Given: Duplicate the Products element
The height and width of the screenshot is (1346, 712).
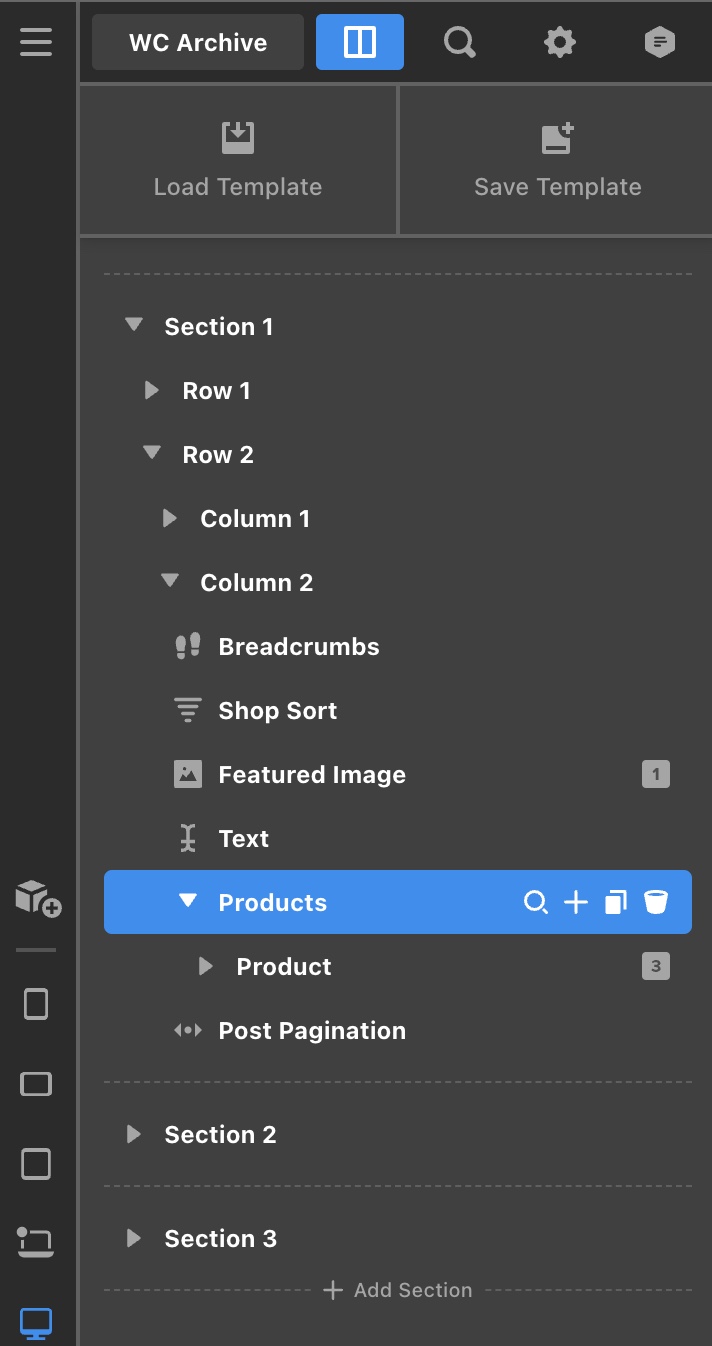Looking at the screenshot, I should (x=616, y=903).
